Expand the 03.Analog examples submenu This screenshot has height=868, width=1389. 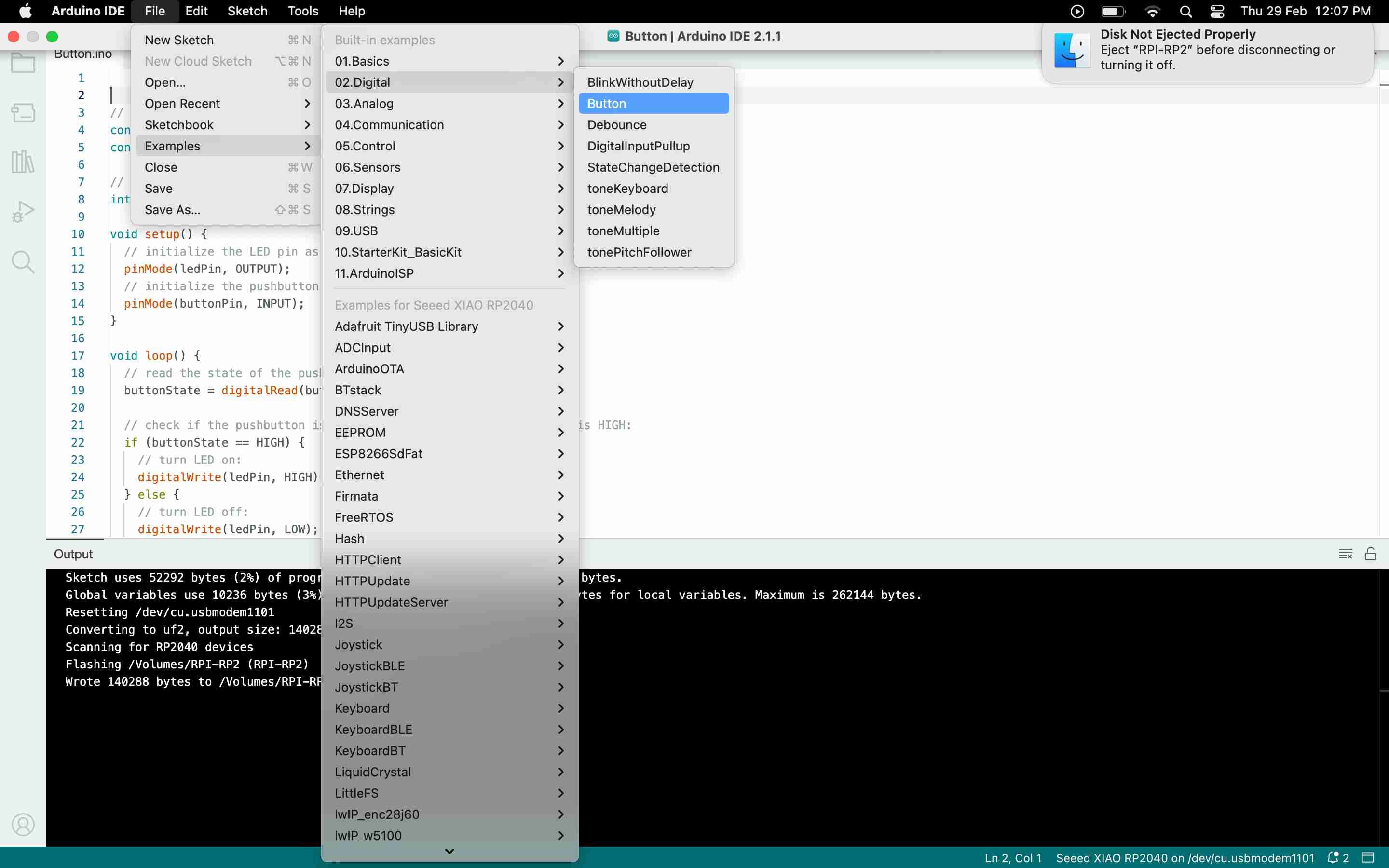[449, 103]
